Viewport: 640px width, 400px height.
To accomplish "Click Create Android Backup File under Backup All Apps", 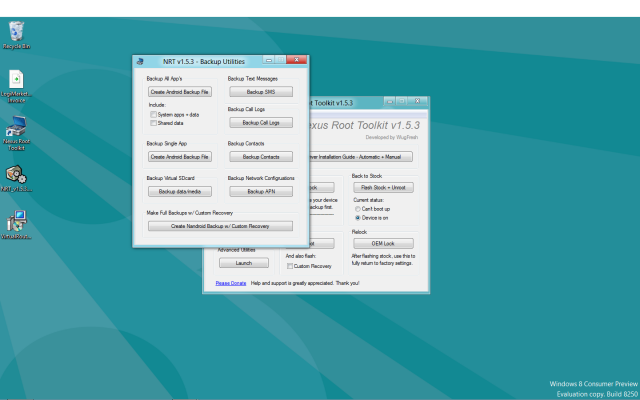I will pyautogui.click(x=180, y=92).
